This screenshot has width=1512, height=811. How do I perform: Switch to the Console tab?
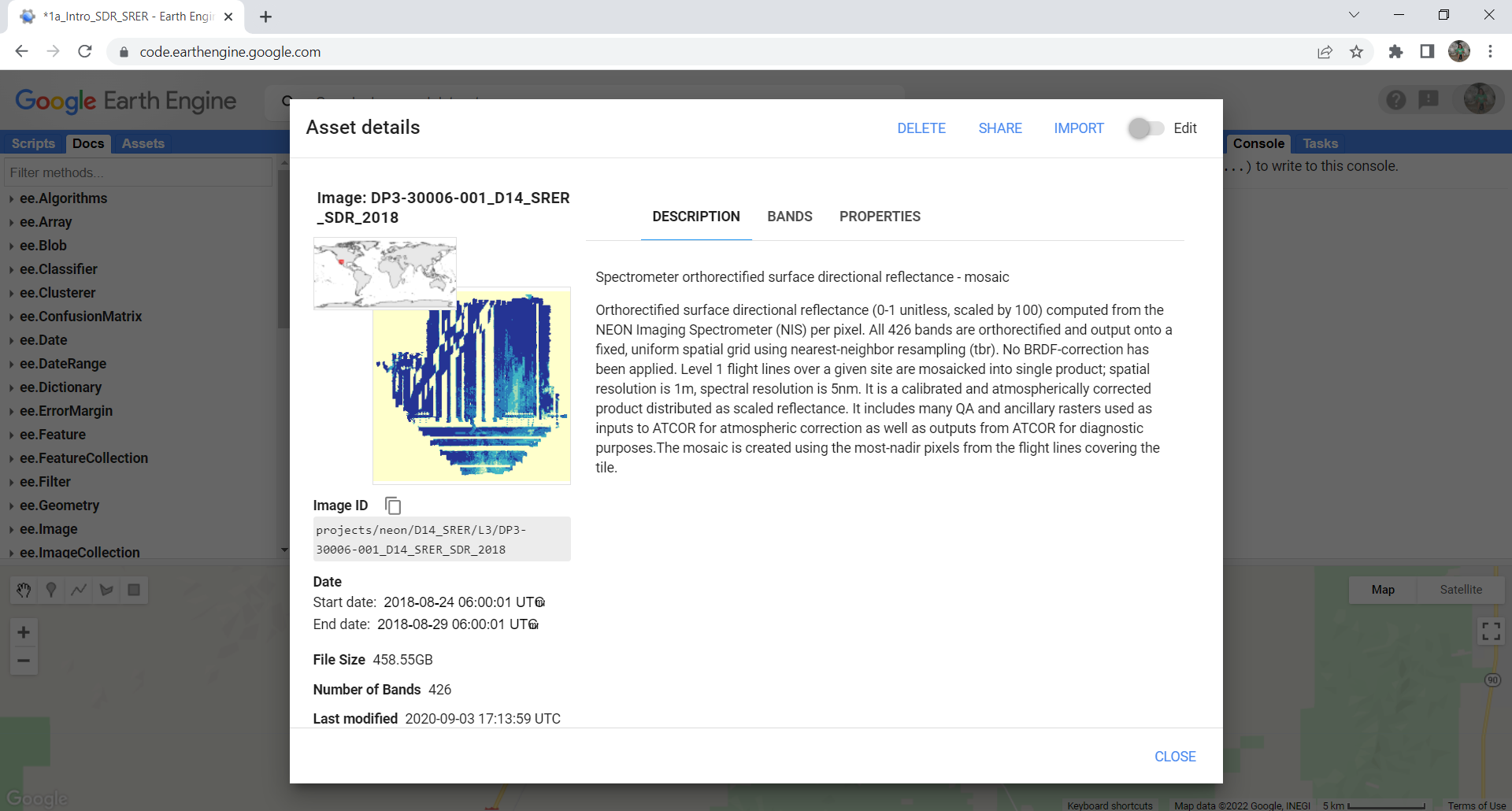click(1258, 143)
